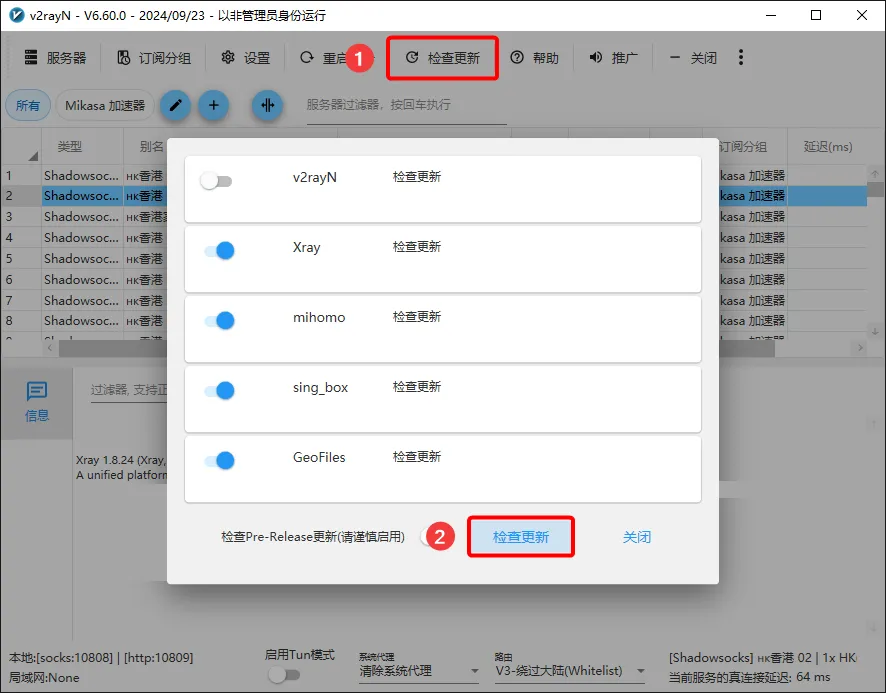Open the 帮助 help menu
This screenshot has height=693, width=886.
pos(535,58)
